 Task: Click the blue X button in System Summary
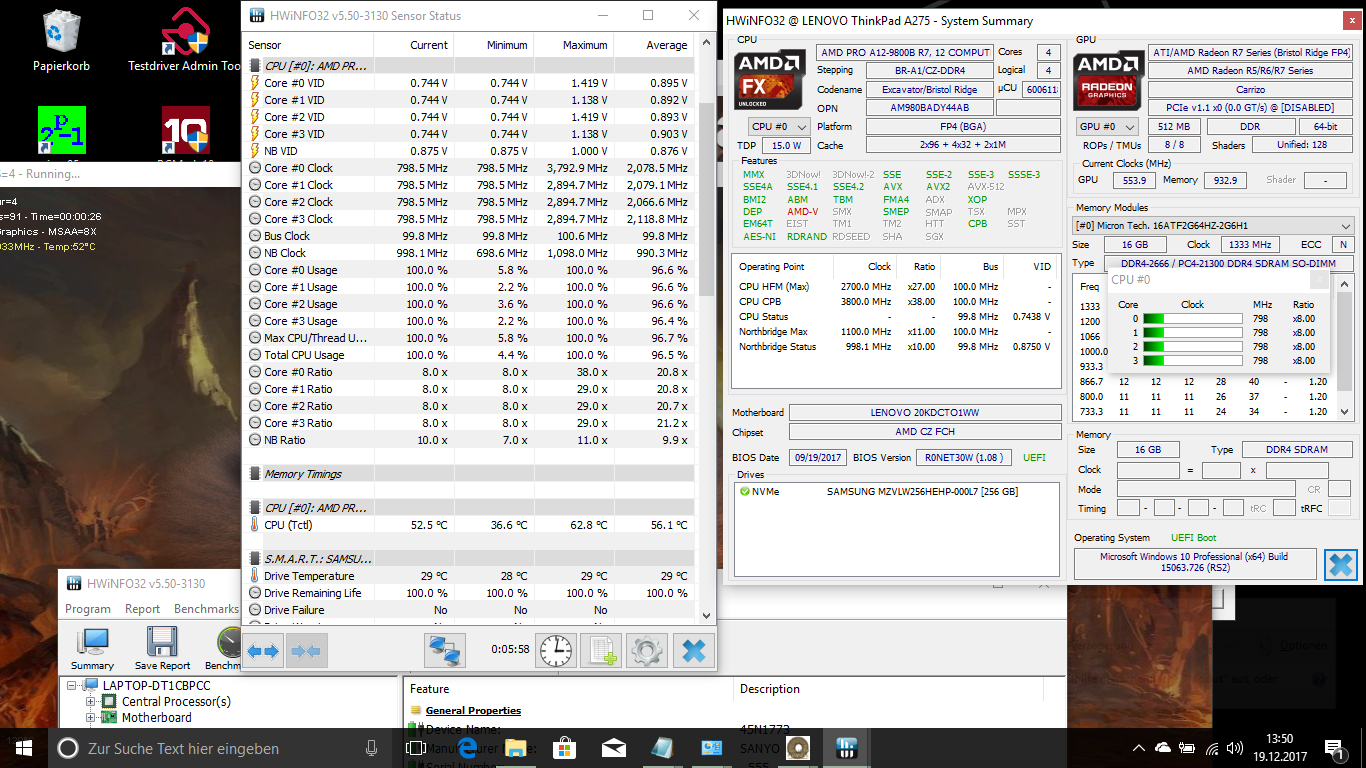pos(1340,565)
